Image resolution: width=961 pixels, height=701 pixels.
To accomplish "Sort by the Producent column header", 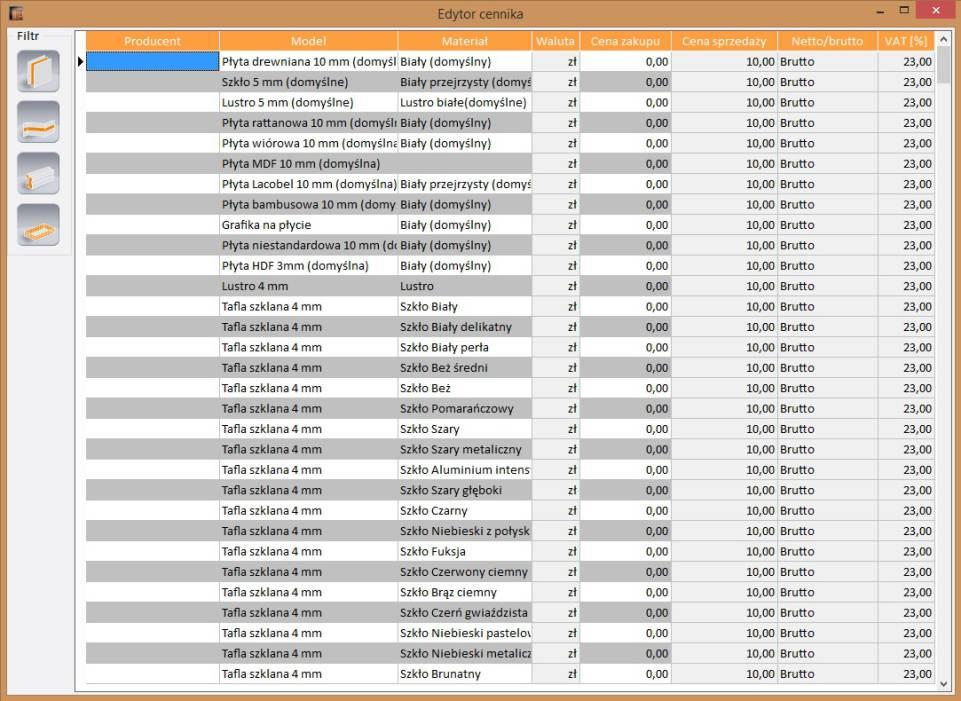I will click(x=152, y=41).
